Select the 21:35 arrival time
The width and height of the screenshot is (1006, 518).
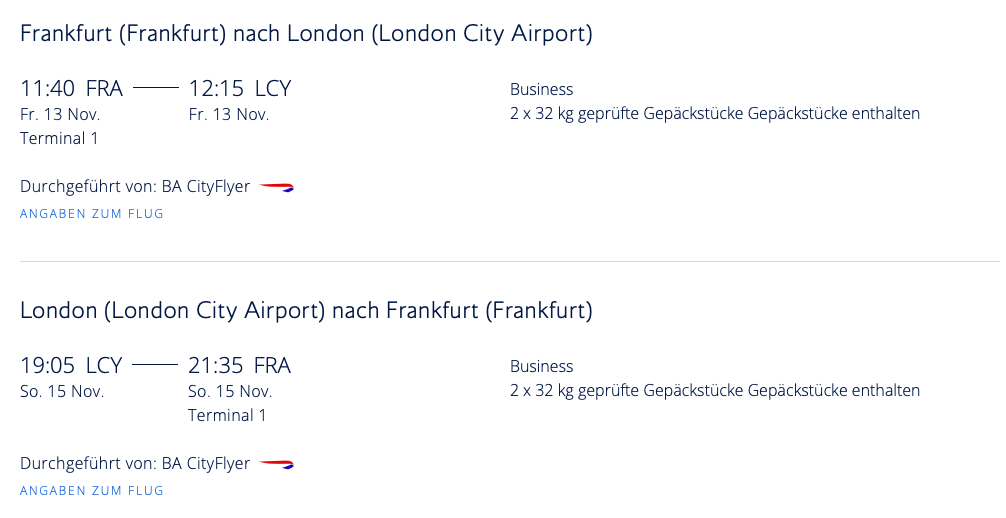pos(215,366)
